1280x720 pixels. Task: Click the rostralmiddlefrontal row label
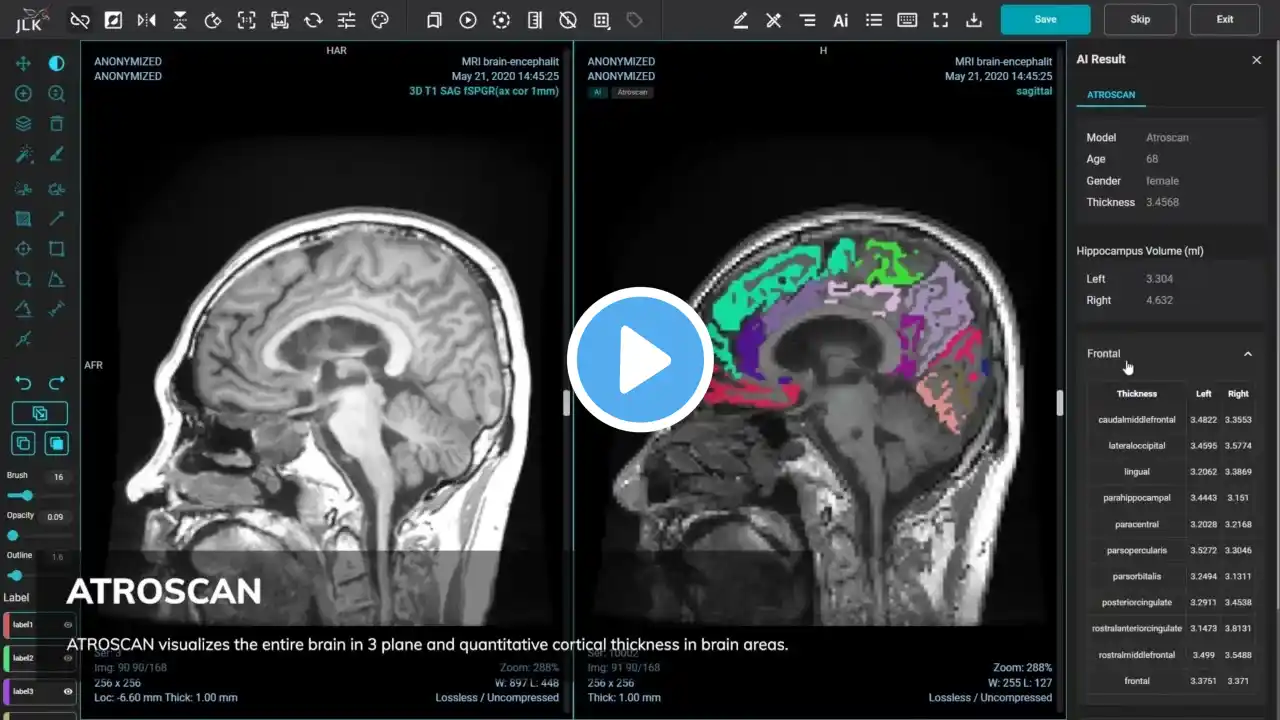(1137, 655)
